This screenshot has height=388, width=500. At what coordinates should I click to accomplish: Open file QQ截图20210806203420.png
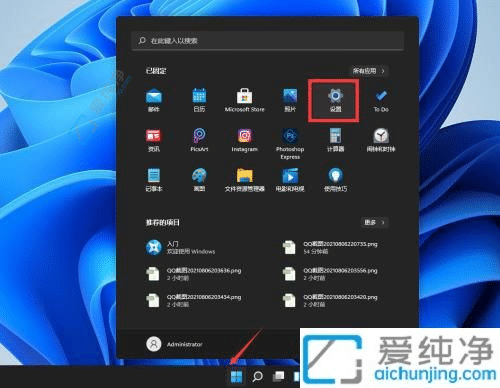pos(330,300)
